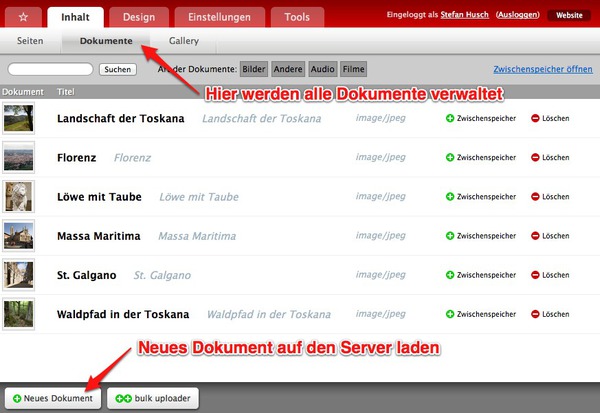600x413 pixels.
Task: Click green plus icon for Waldpfad in der Toskana
Action: coord(450,314)
